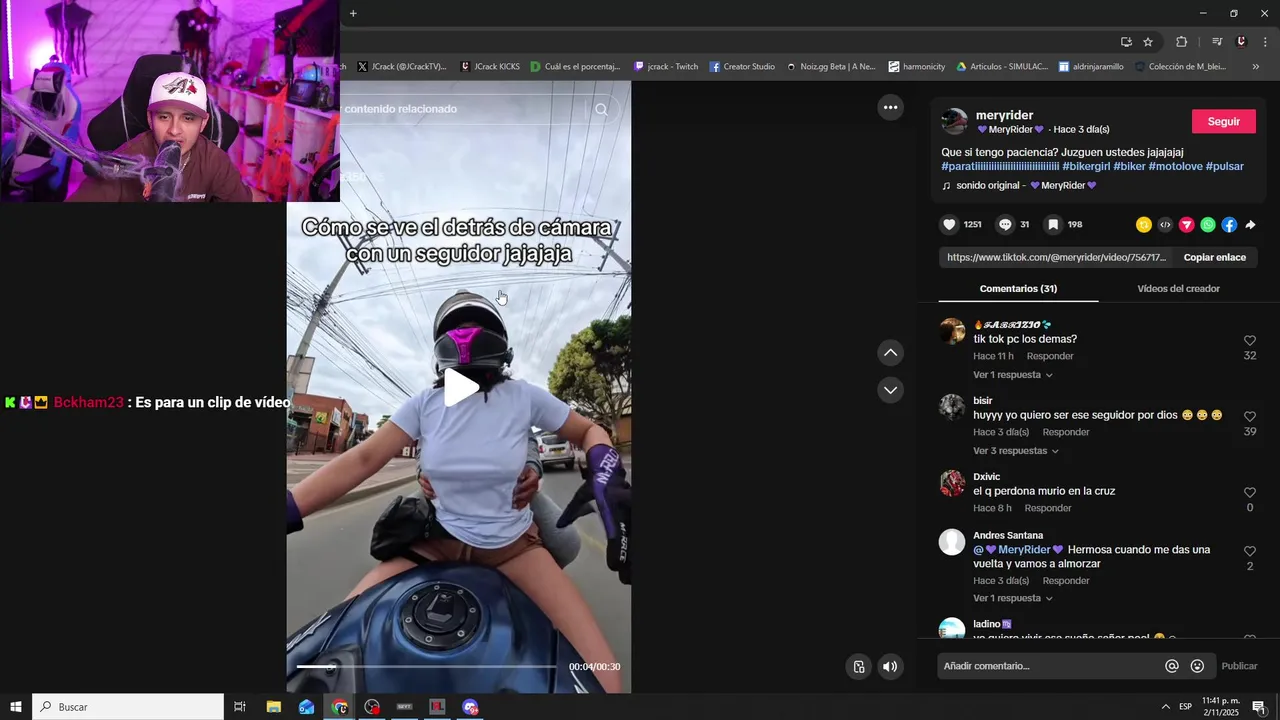This screenshot has height=720, width=1280.
Task: Open the 'sonido original - MeryRider' sound link
Action: (x=1019, y=185)
